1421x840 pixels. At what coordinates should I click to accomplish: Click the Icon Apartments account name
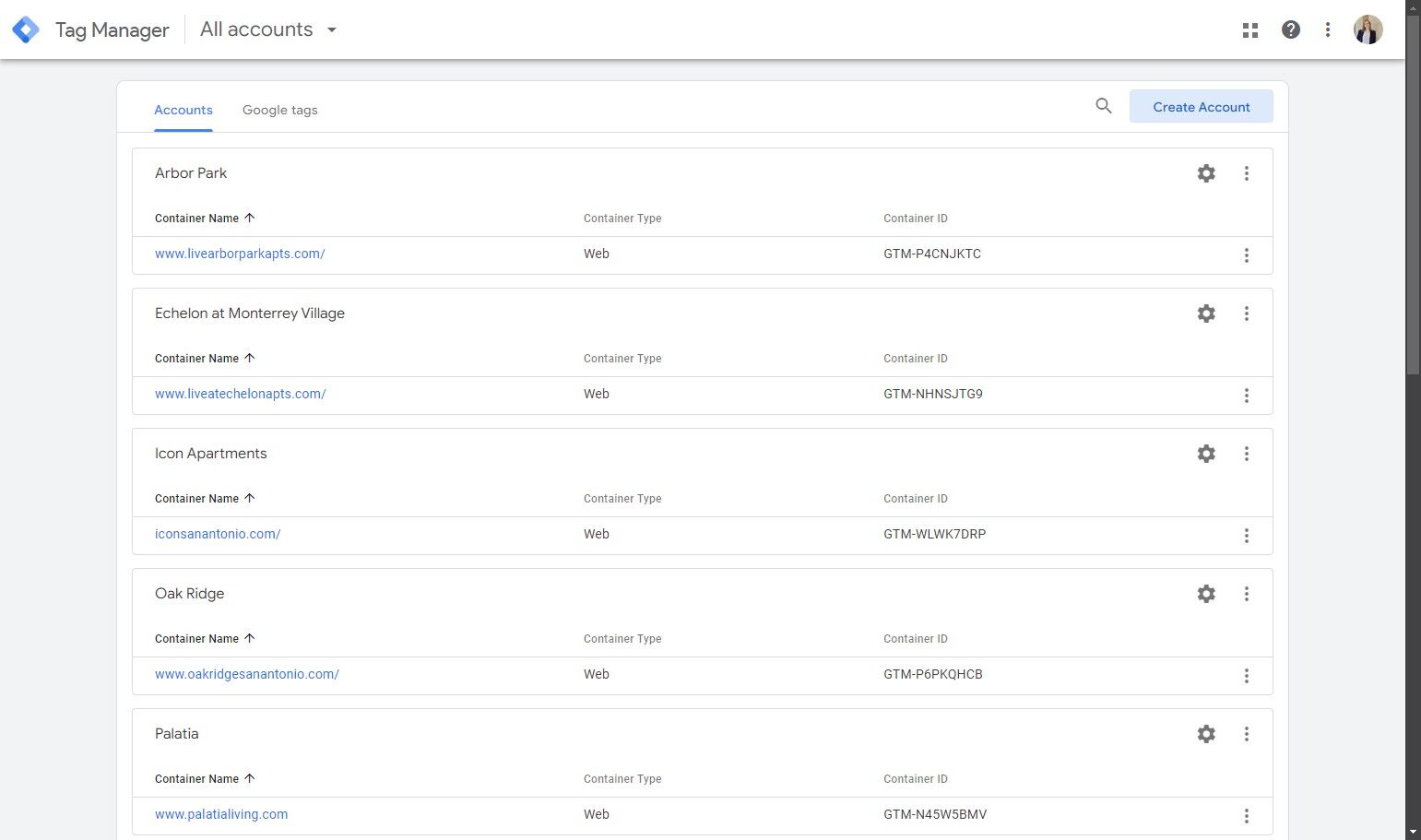211,454
